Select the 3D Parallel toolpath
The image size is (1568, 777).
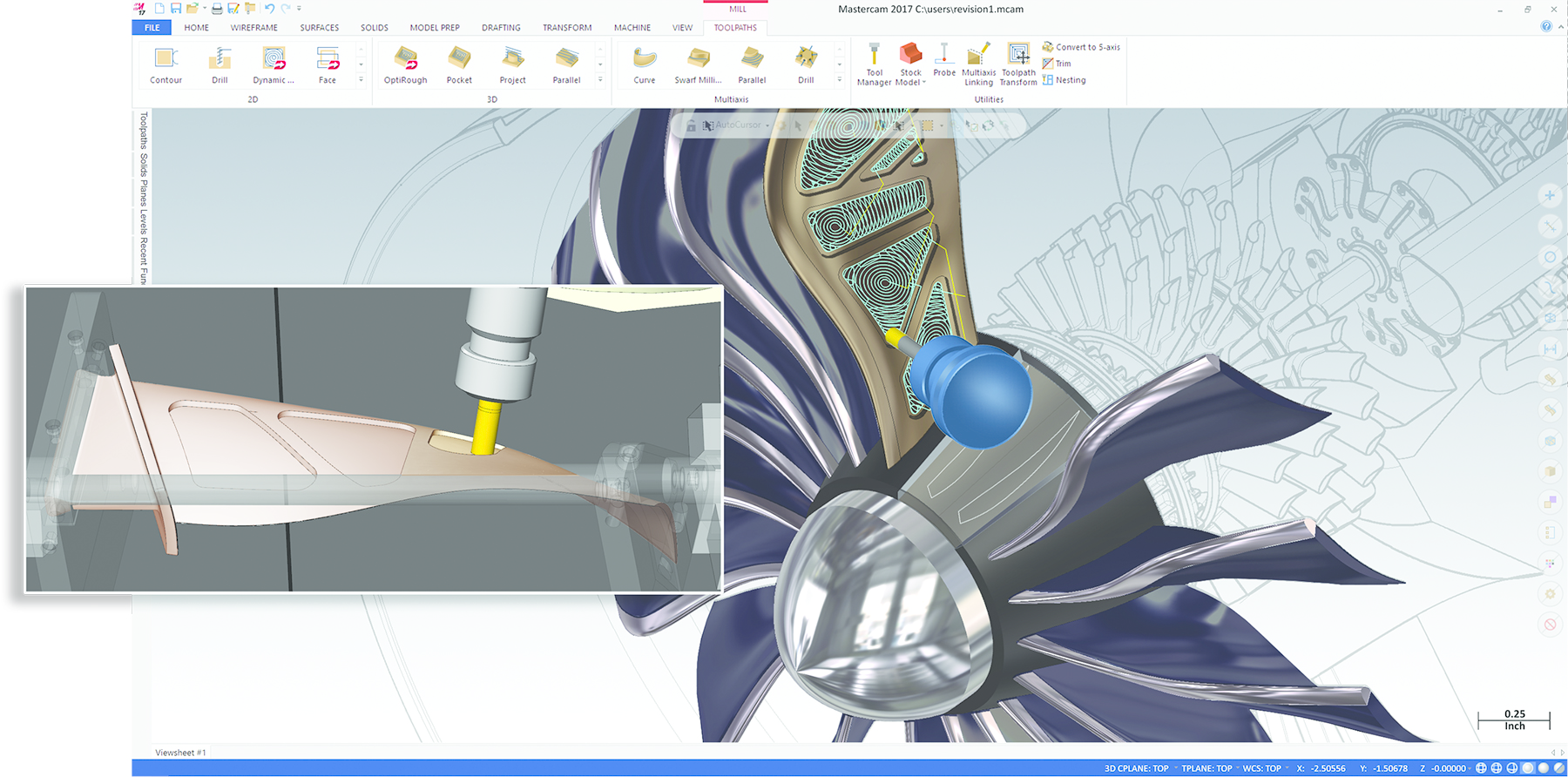pos(566,66)
